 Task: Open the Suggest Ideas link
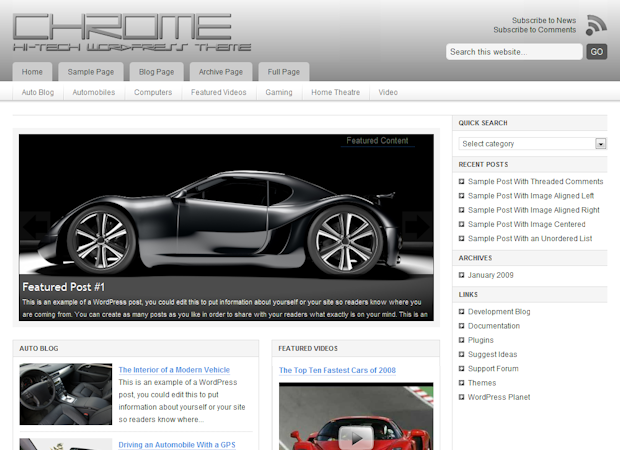[492, 354]
